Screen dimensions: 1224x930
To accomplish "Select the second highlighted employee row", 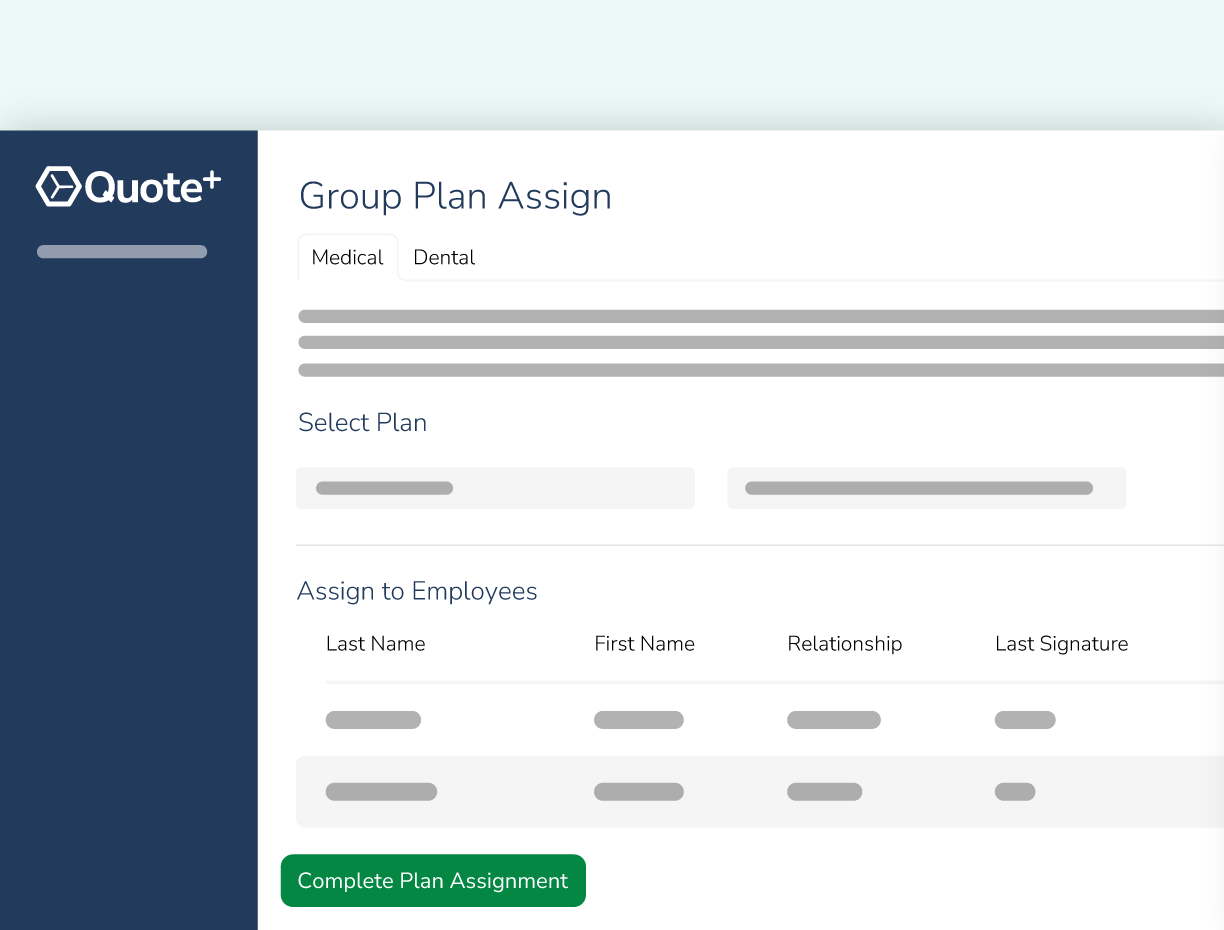I will click(x=700, y=791).
